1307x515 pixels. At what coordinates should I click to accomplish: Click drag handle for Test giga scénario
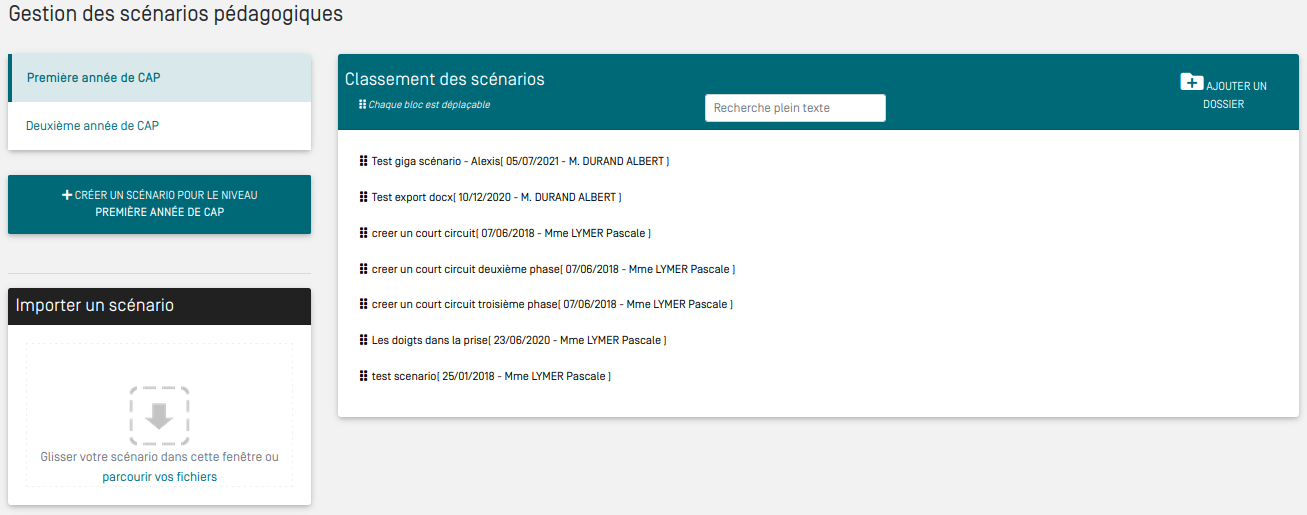[x=363, y=161]
